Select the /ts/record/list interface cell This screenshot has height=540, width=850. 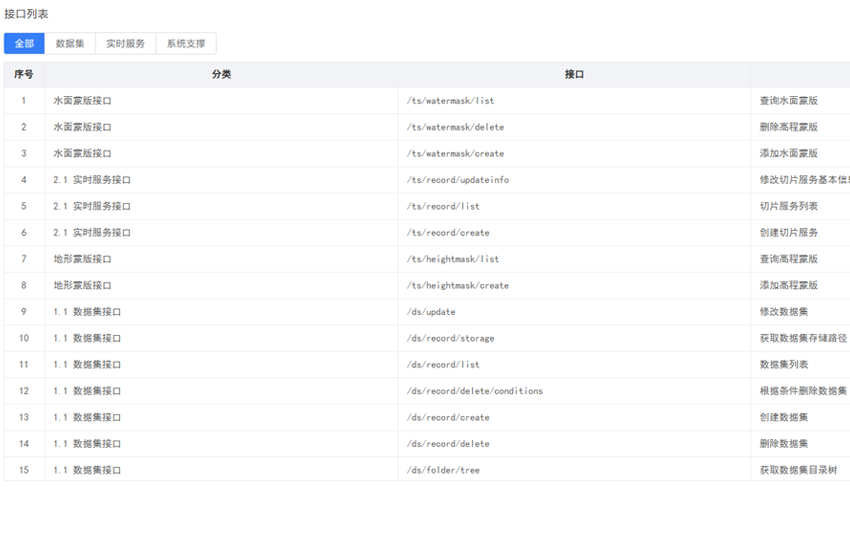(443, 207)
